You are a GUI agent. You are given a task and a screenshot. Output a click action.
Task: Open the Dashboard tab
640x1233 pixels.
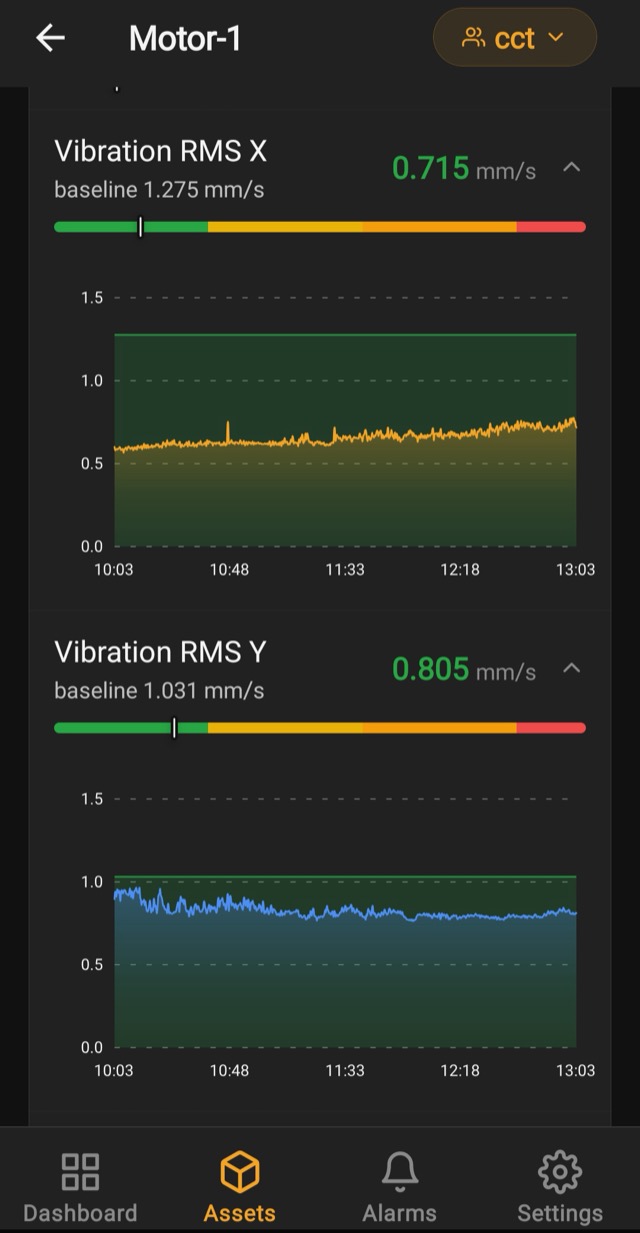click(x=80, y=1187)
